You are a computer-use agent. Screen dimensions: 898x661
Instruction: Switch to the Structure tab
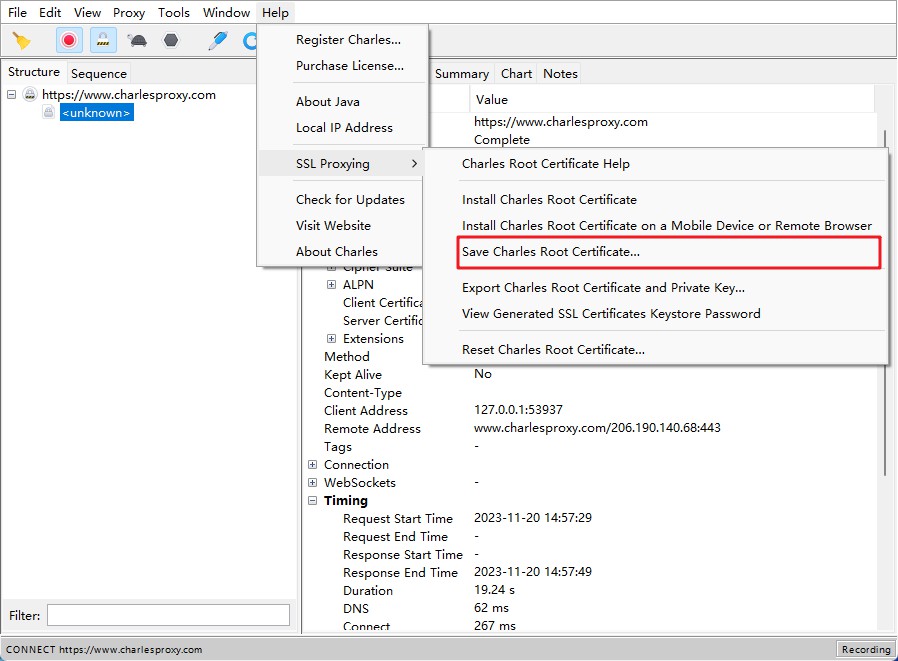[34, 72]
